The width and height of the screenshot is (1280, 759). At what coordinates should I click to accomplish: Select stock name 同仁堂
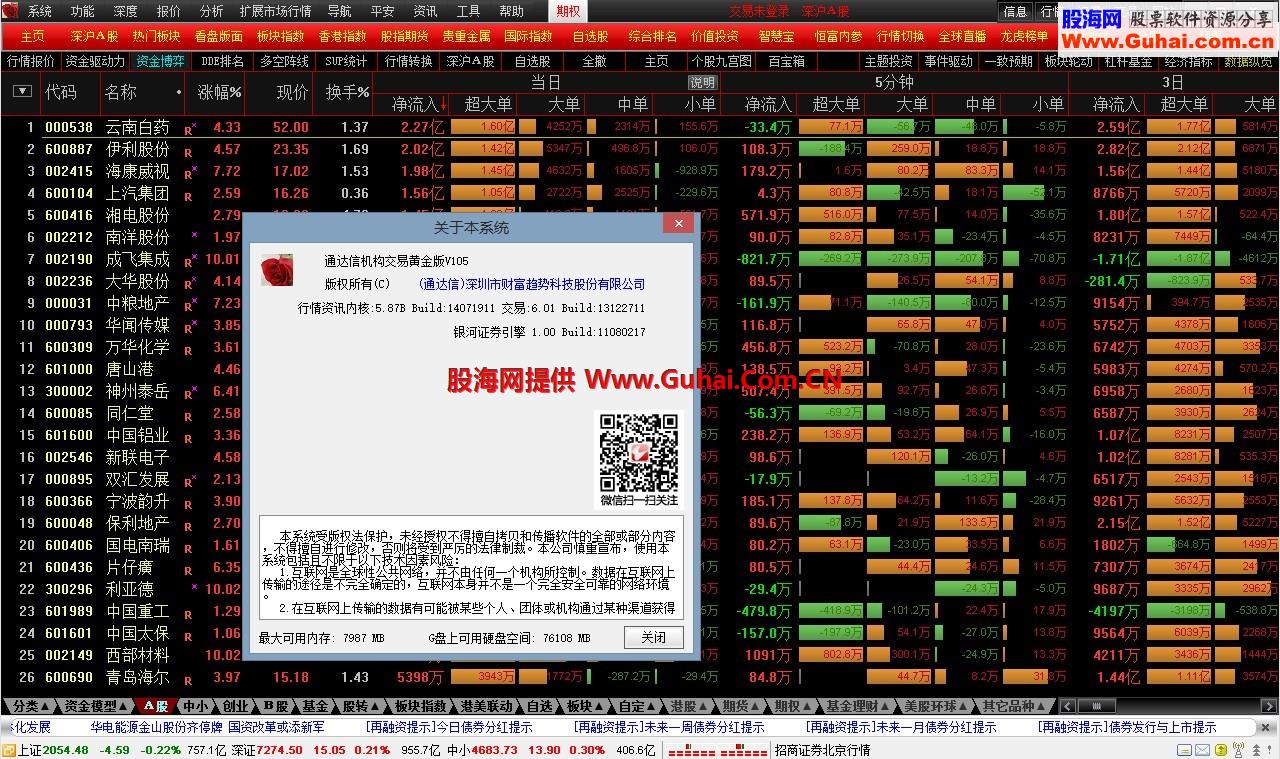point(130,413)
